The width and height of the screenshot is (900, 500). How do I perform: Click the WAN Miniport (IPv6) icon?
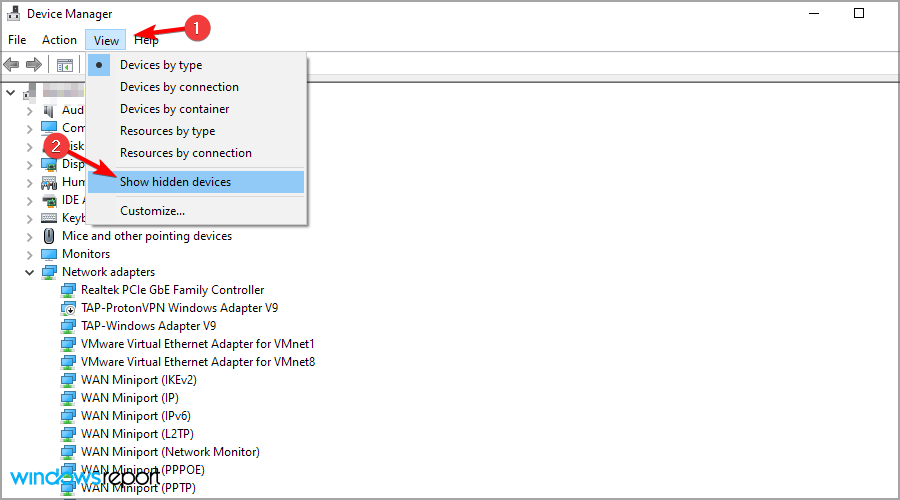tap(68, 416)
